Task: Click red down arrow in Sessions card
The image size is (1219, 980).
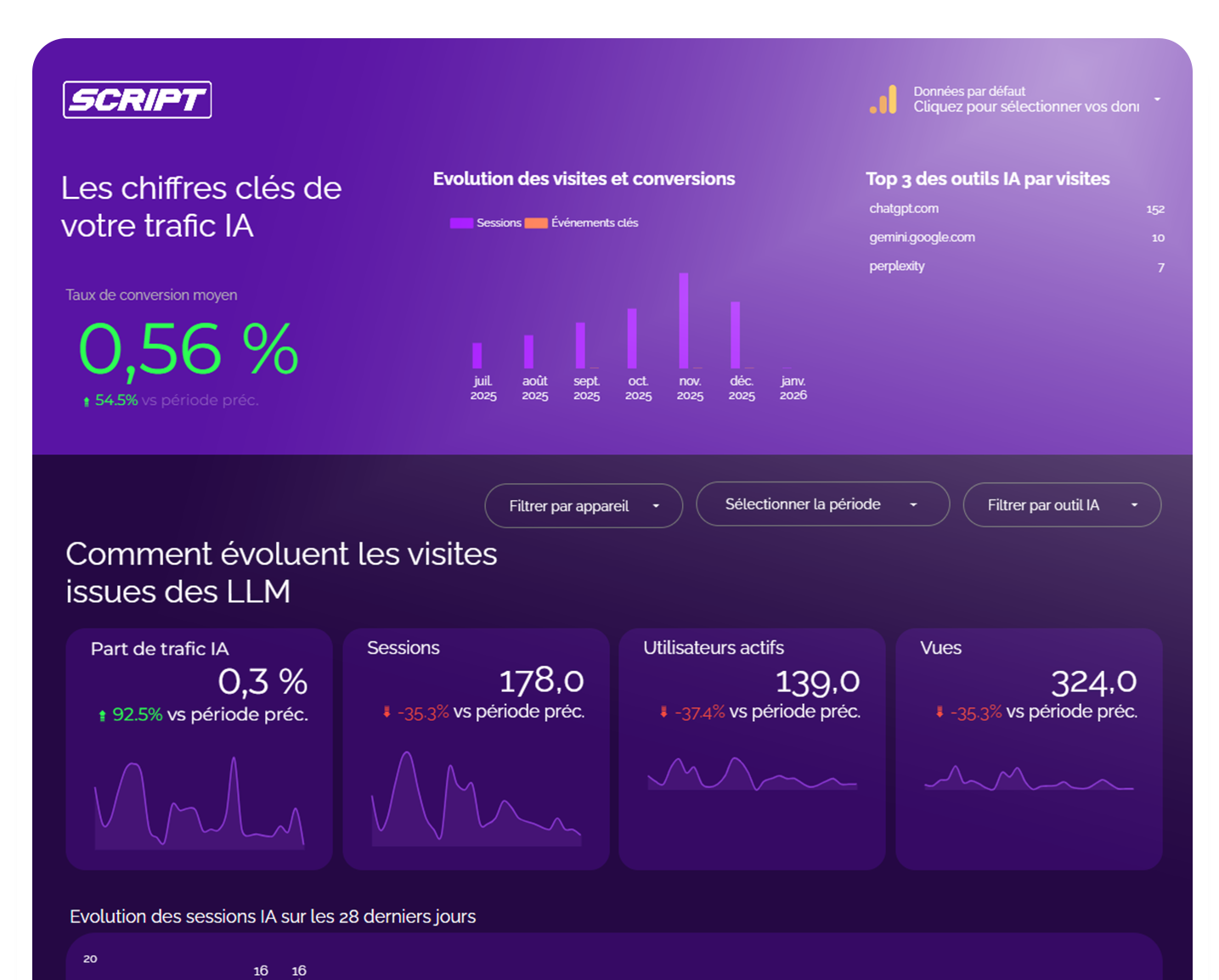Action: coord(387,712)
